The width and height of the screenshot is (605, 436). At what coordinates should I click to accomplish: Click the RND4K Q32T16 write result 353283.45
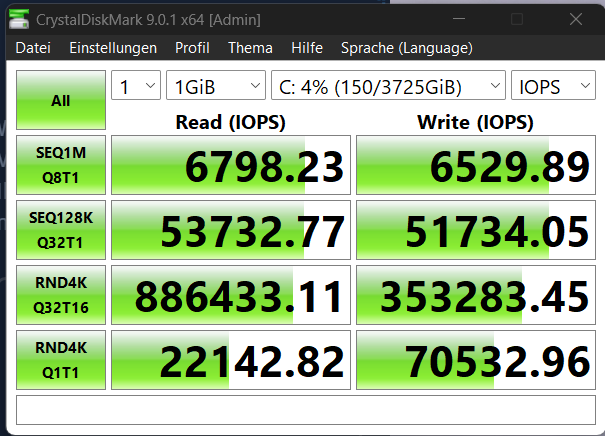(x=476, y=295)
